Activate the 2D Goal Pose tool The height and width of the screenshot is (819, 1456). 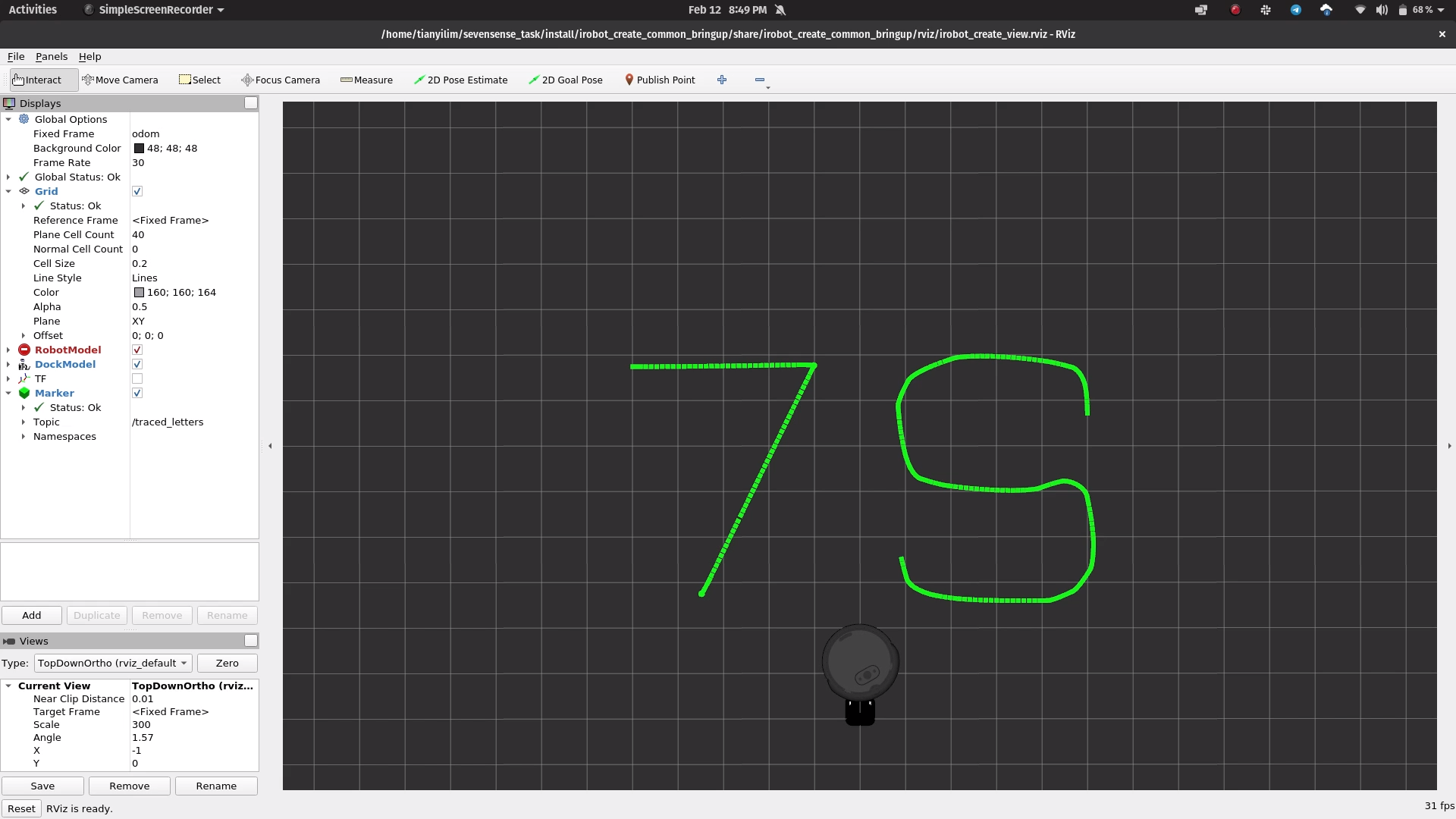point(566,80)
